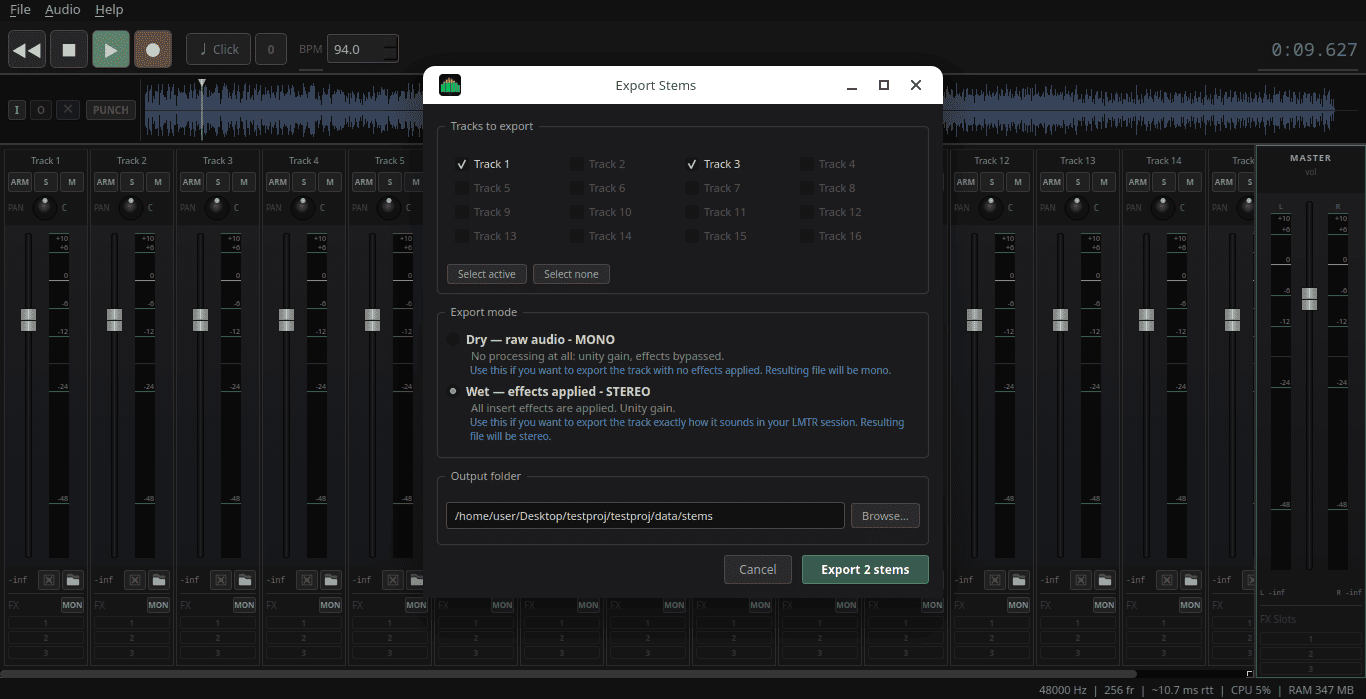Toggle the metronome Click button
This screenshot has width=1366, height=699.
(218, 49)
